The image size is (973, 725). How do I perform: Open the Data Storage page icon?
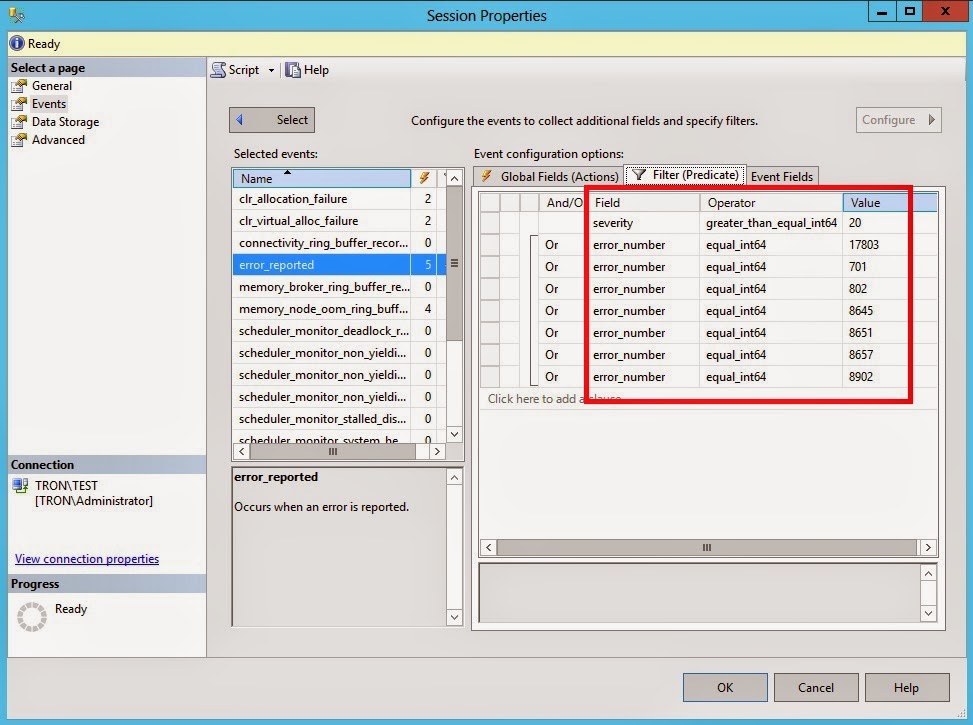tap(19, 122)
